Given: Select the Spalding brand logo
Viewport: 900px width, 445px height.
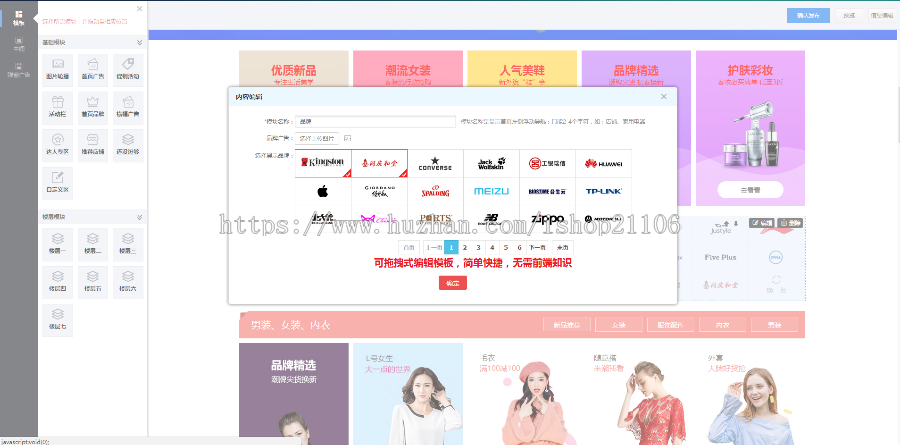Looking at the screenshot, I should [x=435, y=191].
